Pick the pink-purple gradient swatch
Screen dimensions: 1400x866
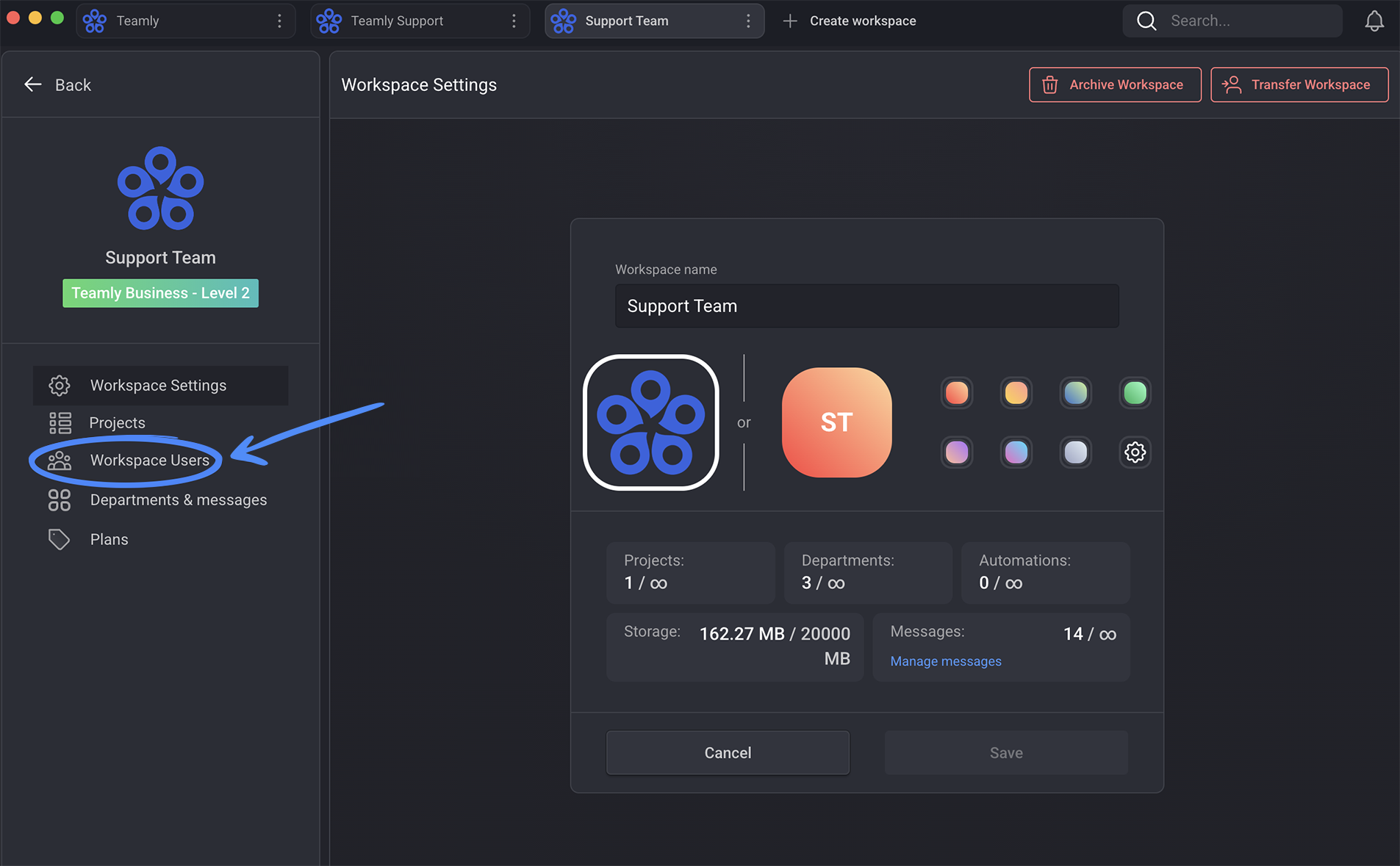click(956, 452)
